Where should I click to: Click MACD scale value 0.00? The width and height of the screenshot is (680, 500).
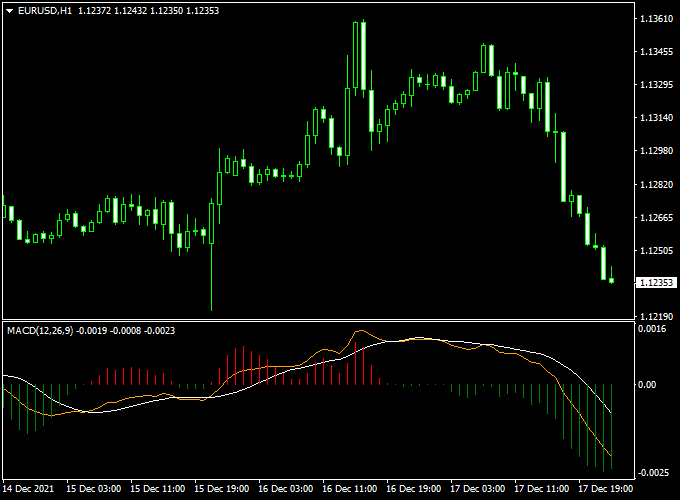tap(647, 385)
